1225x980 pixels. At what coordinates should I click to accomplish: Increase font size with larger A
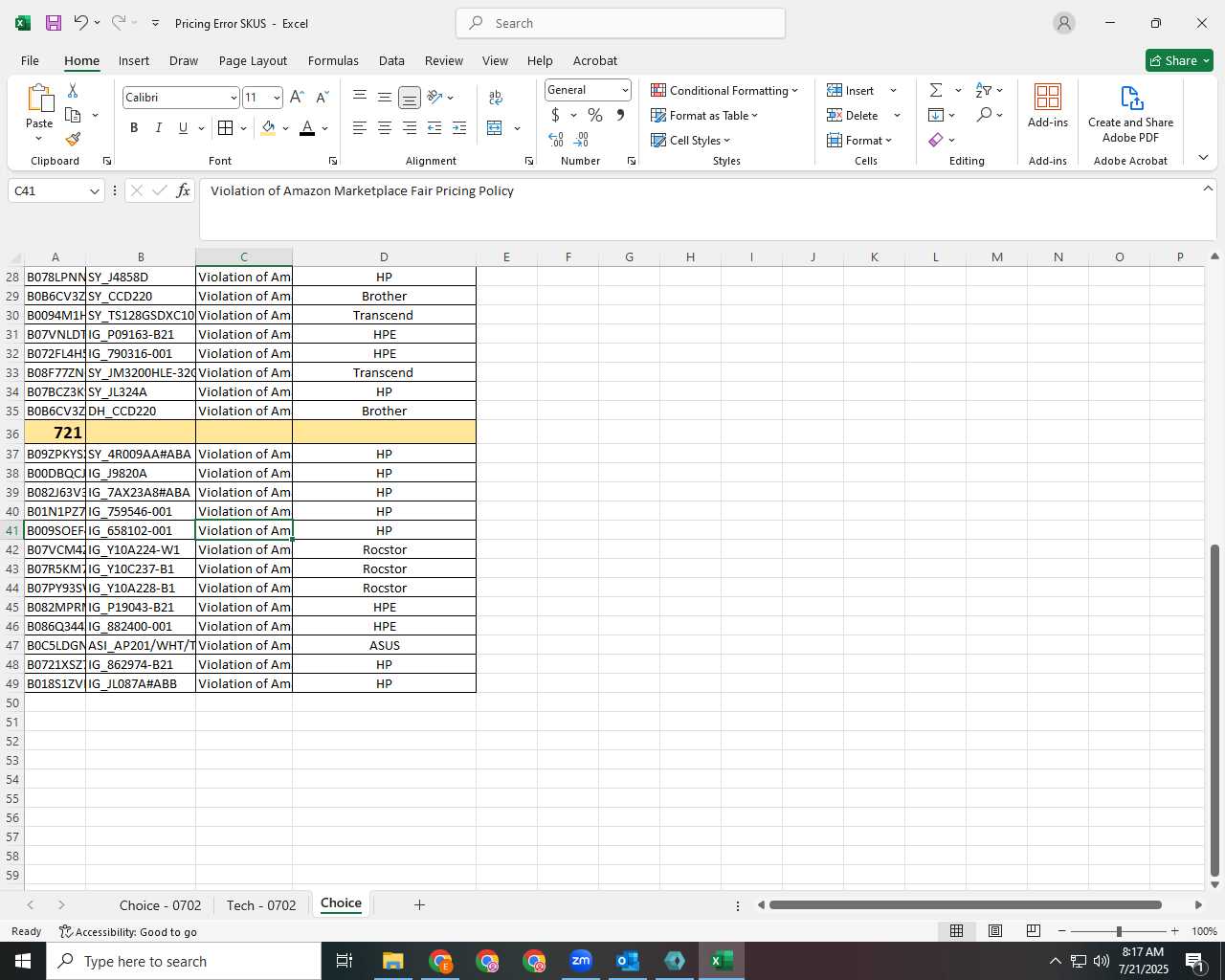(297, 98)
